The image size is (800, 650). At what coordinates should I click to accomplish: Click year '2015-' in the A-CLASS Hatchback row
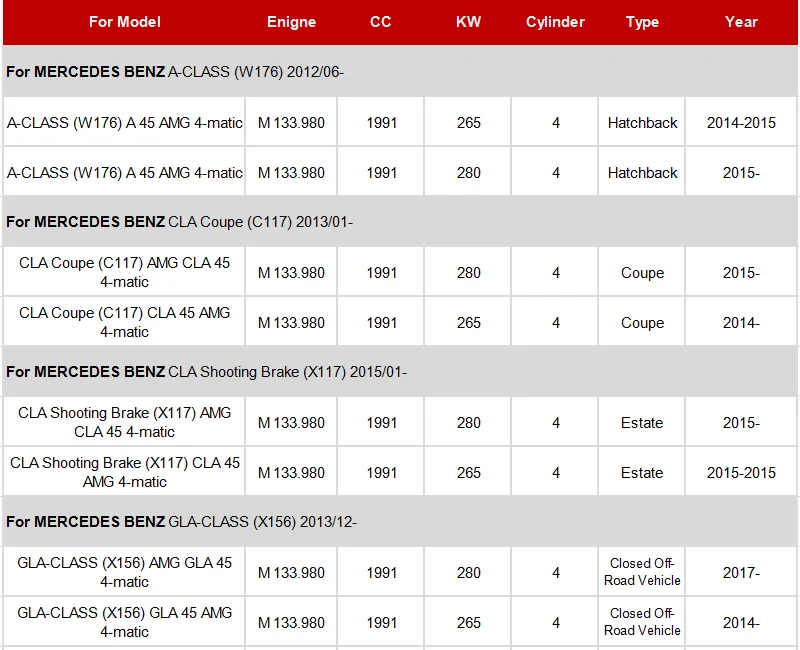tap(741, 172)
